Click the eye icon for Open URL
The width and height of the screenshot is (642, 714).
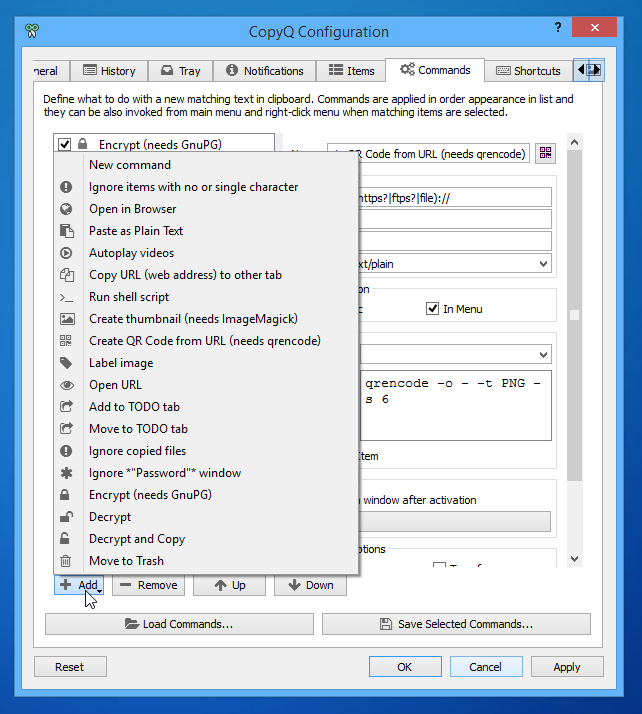(x=66, y=385)
